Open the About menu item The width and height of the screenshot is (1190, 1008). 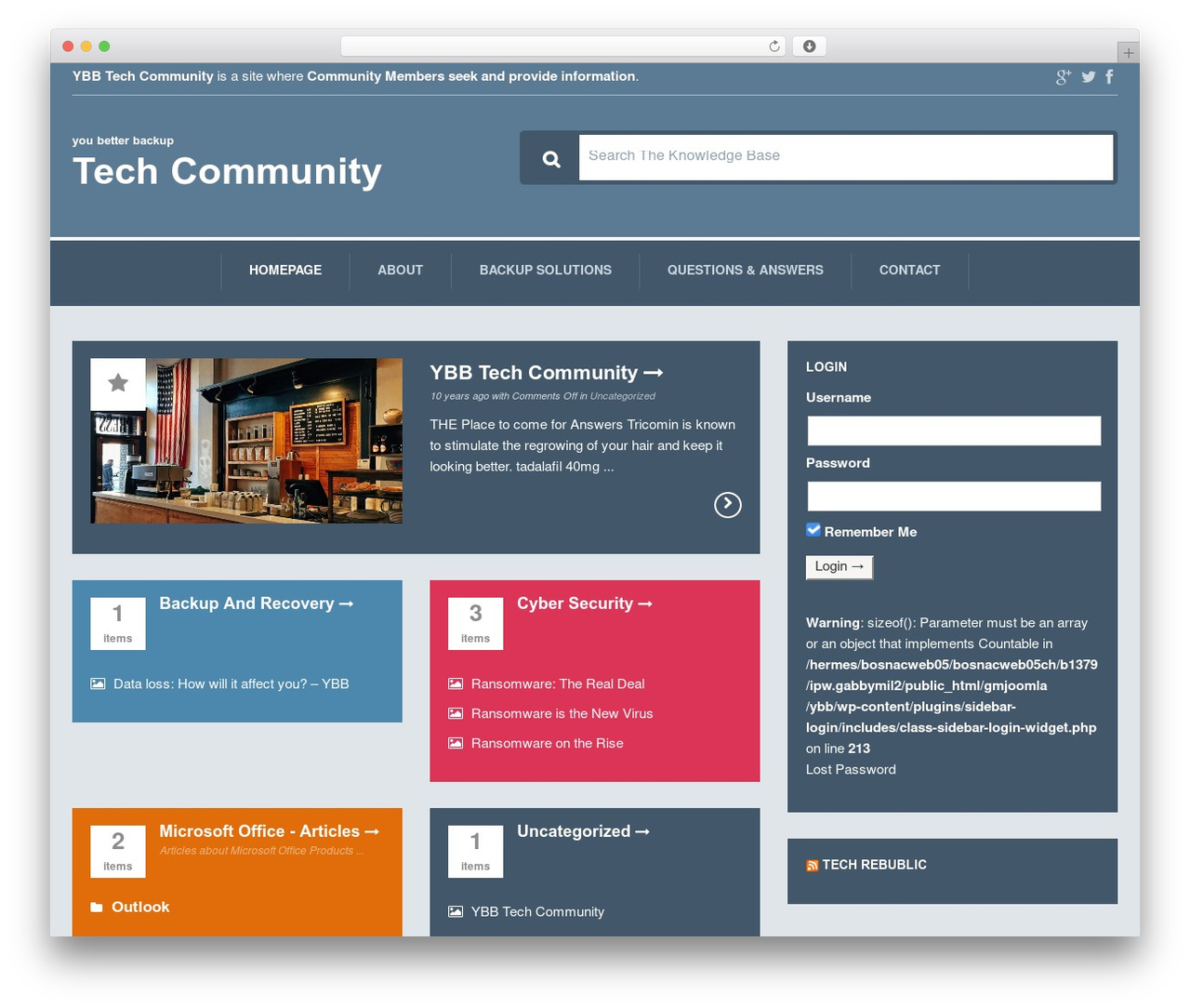(x=401, y=270)
